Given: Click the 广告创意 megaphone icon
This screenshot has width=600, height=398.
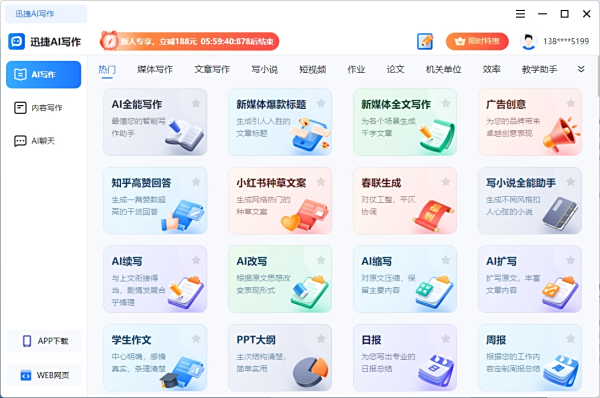Looking at the screenshot, I should pos(561,135).
